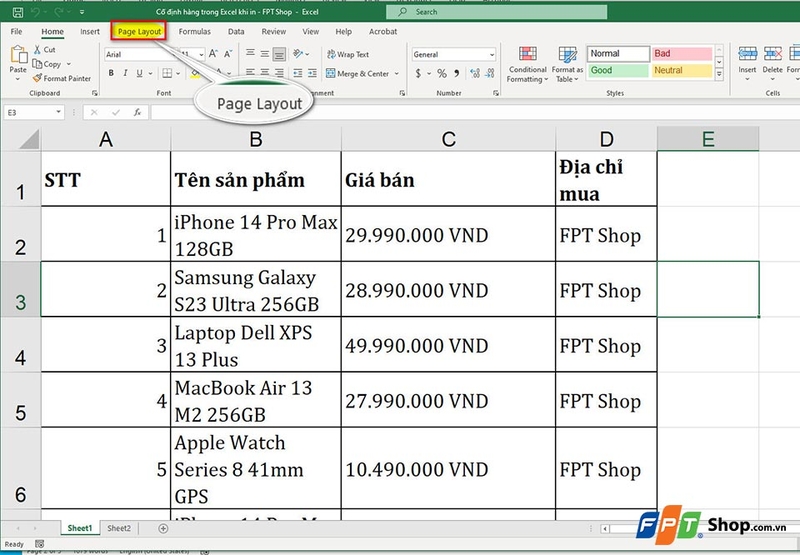Switch to the Data tab
This screenshot has height=555, width=800.
tap(236, 32)
